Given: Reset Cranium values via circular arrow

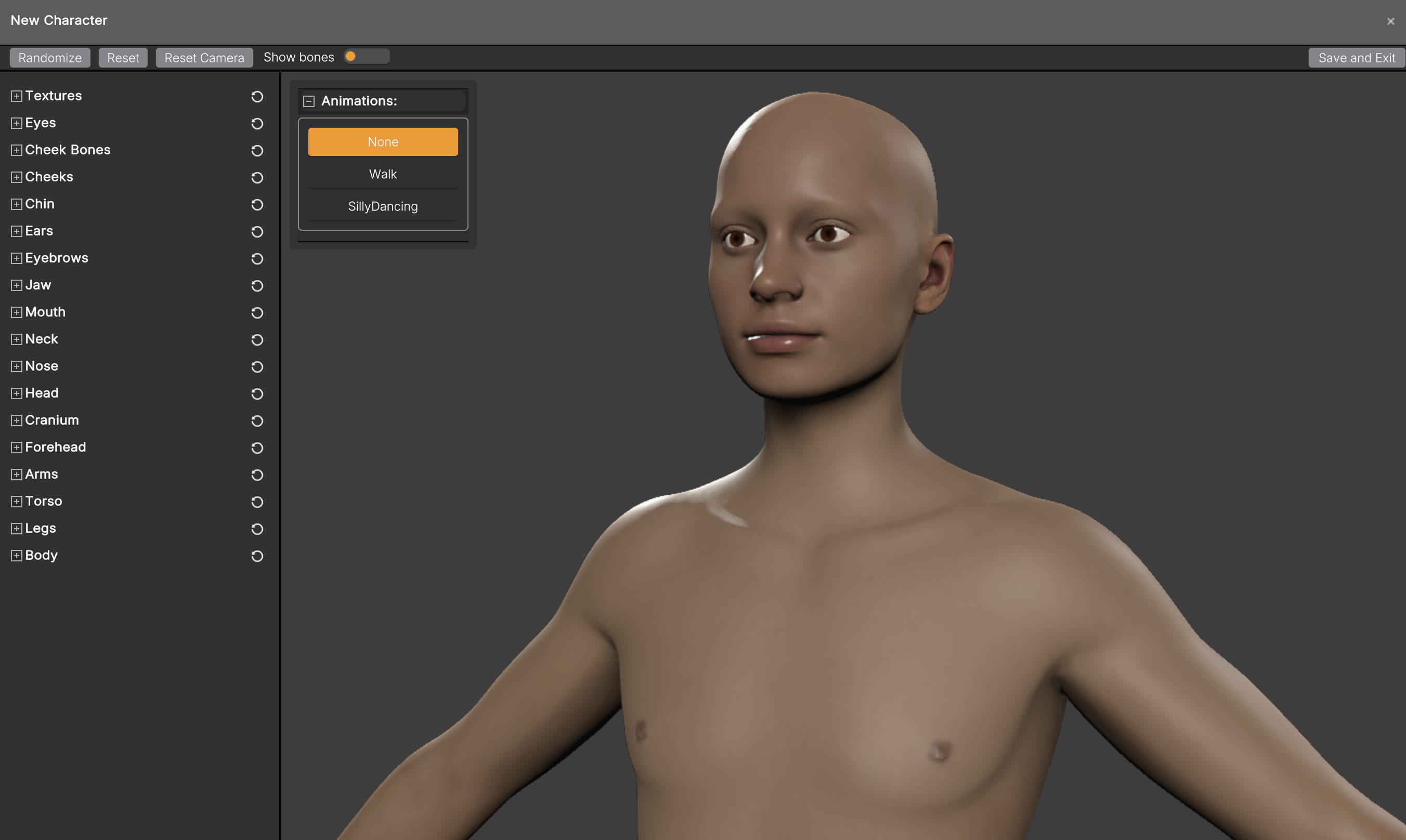Looking at the screenshot, I should click(x=257, y=421).
